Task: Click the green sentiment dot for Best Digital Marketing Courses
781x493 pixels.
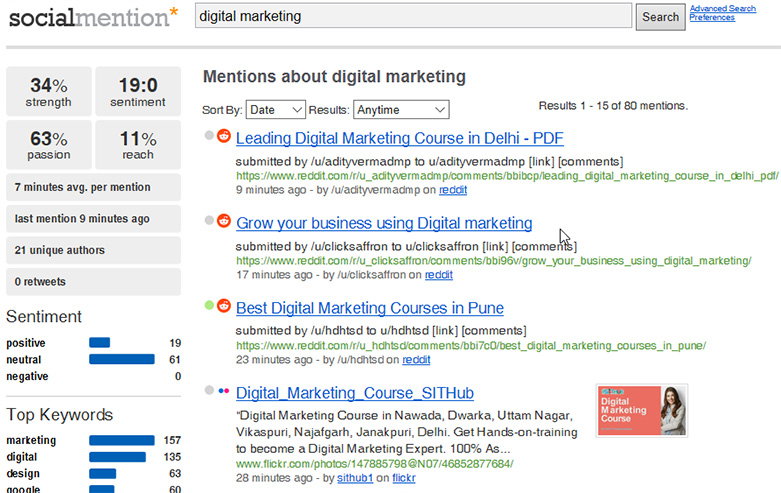Action: [209, 305]
